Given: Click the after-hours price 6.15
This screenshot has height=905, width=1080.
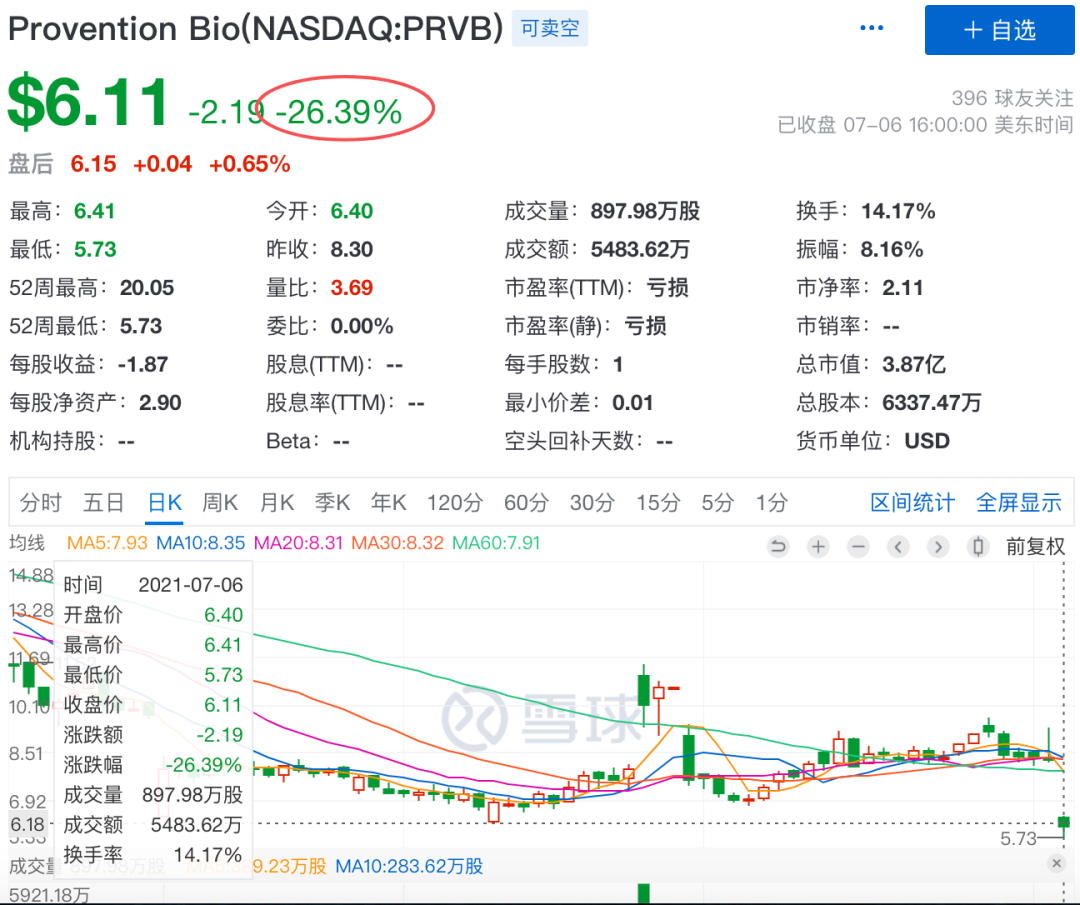Looking at the screenshot, I should [x=93, y=164].
